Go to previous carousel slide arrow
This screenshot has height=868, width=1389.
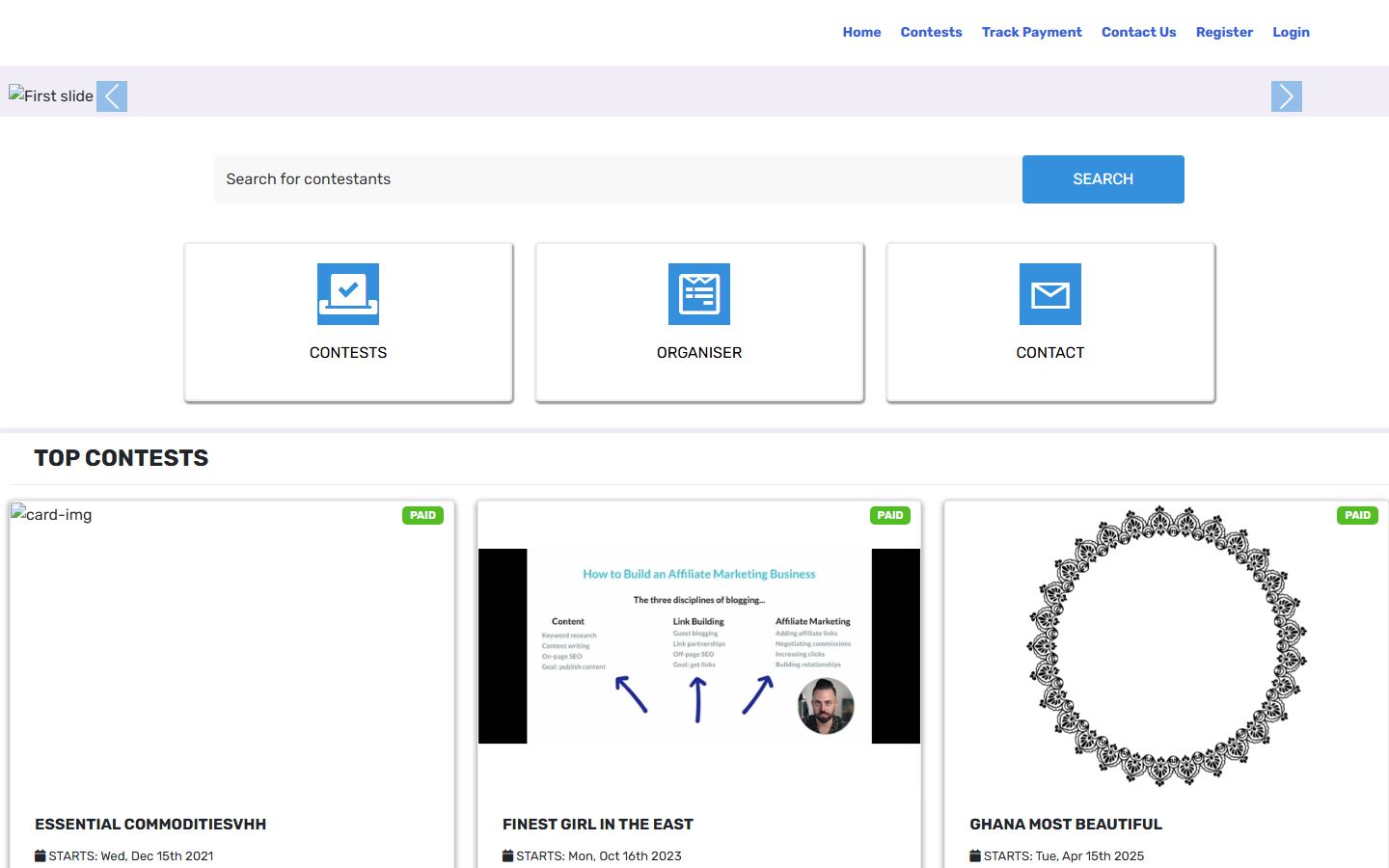pos(112,96)
